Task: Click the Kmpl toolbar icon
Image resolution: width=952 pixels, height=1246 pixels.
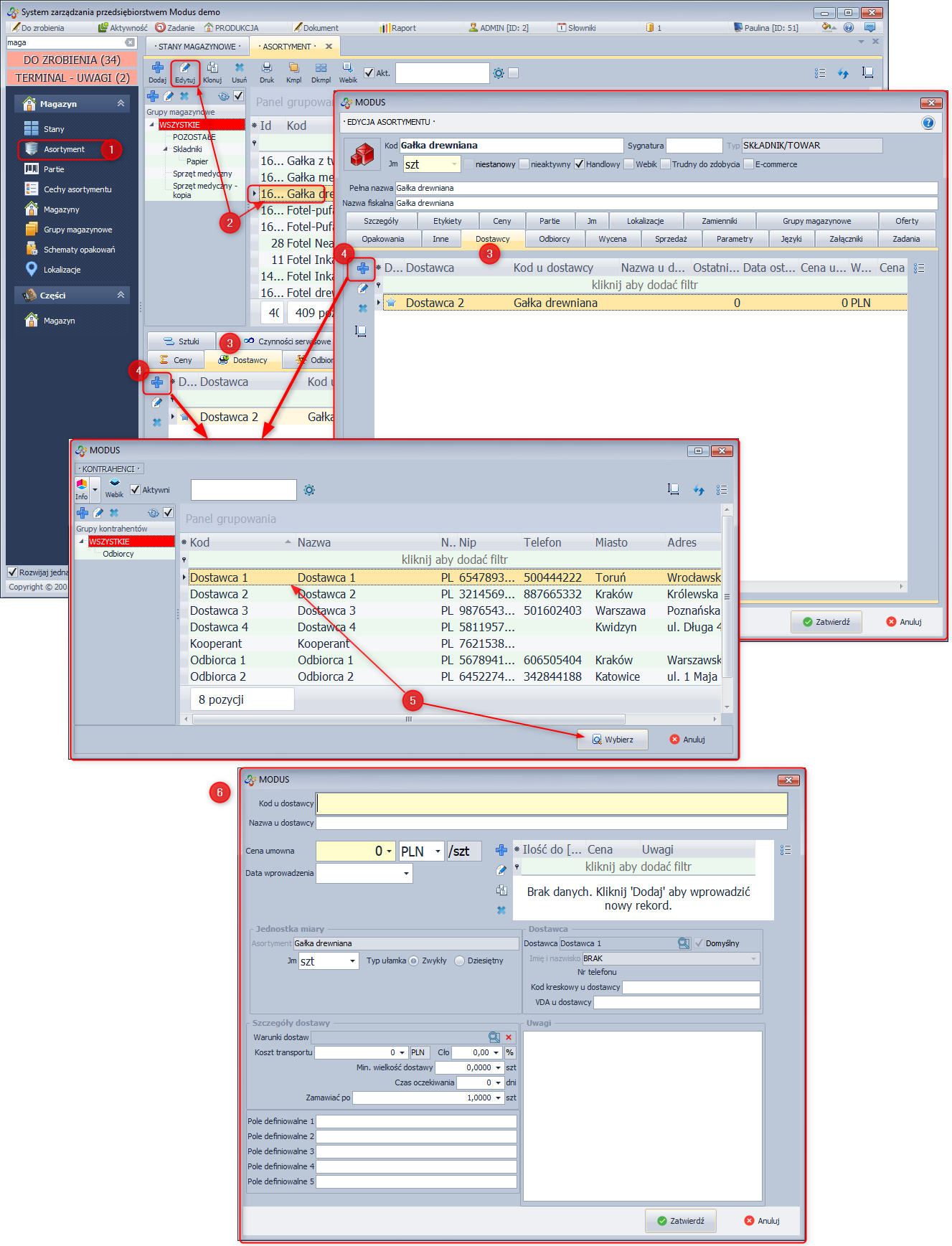Action: (x=293, y=72)
